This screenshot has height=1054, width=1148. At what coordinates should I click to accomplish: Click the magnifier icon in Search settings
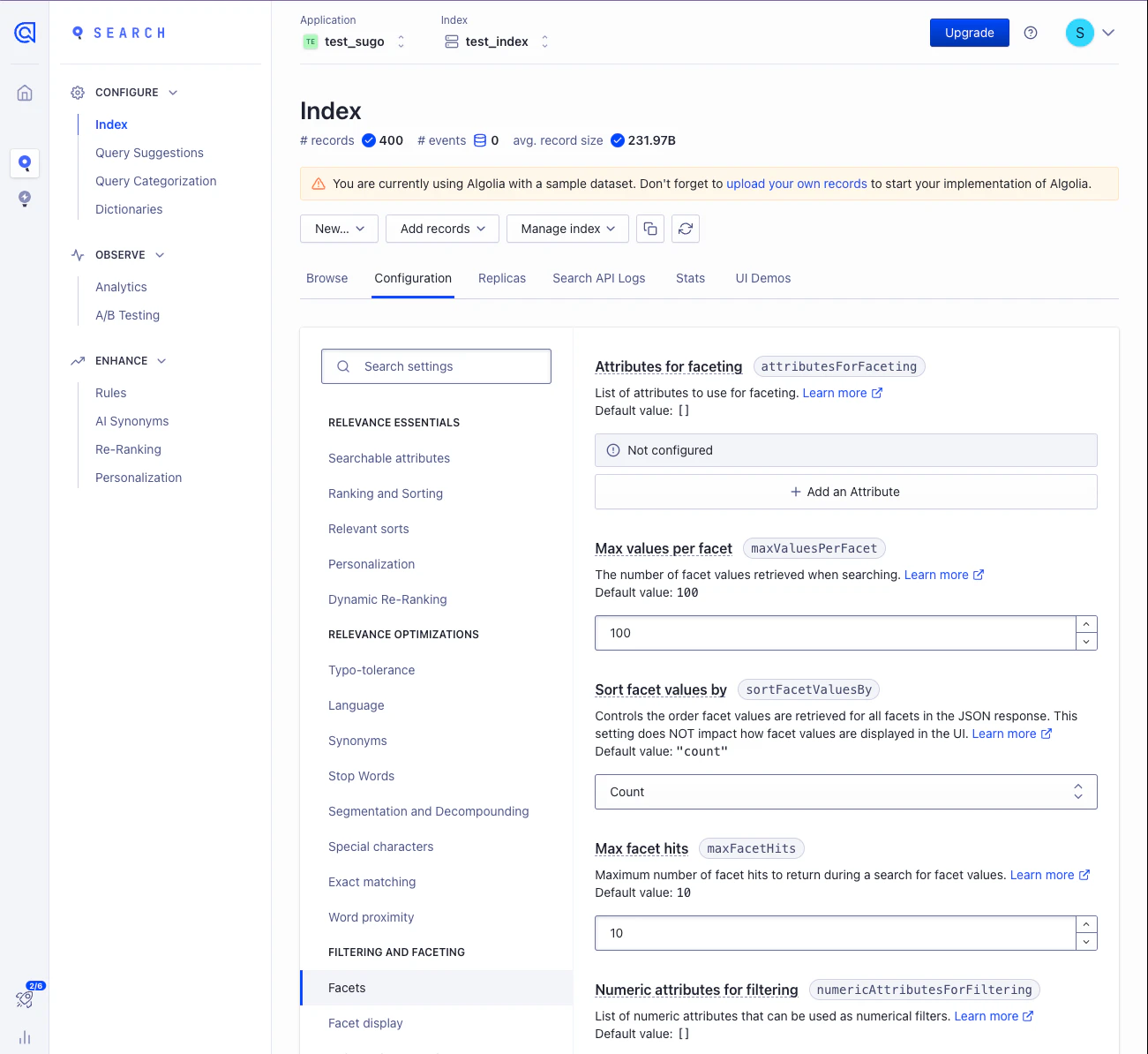pyautogui.click(x=343, y=366)
